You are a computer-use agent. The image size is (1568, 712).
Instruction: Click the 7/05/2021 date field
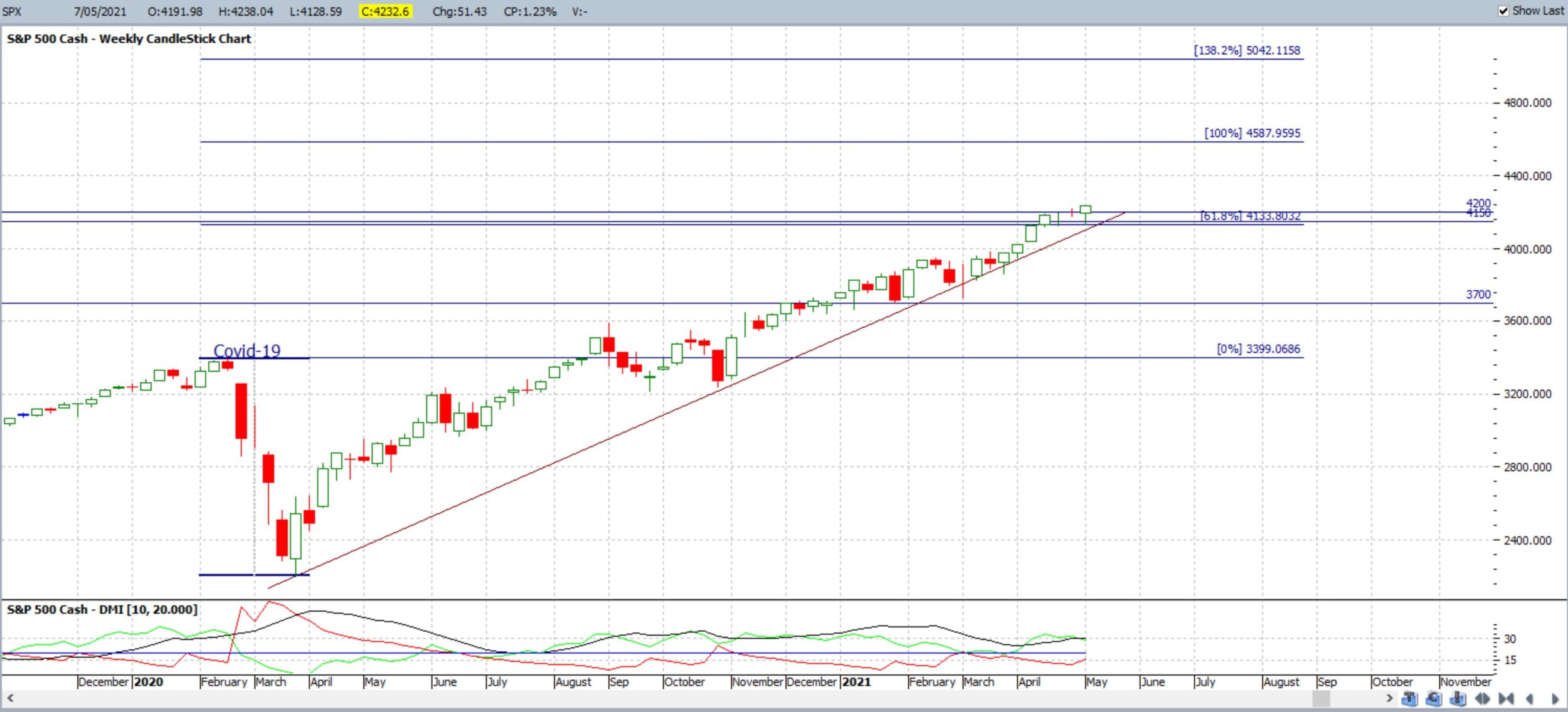100,11
